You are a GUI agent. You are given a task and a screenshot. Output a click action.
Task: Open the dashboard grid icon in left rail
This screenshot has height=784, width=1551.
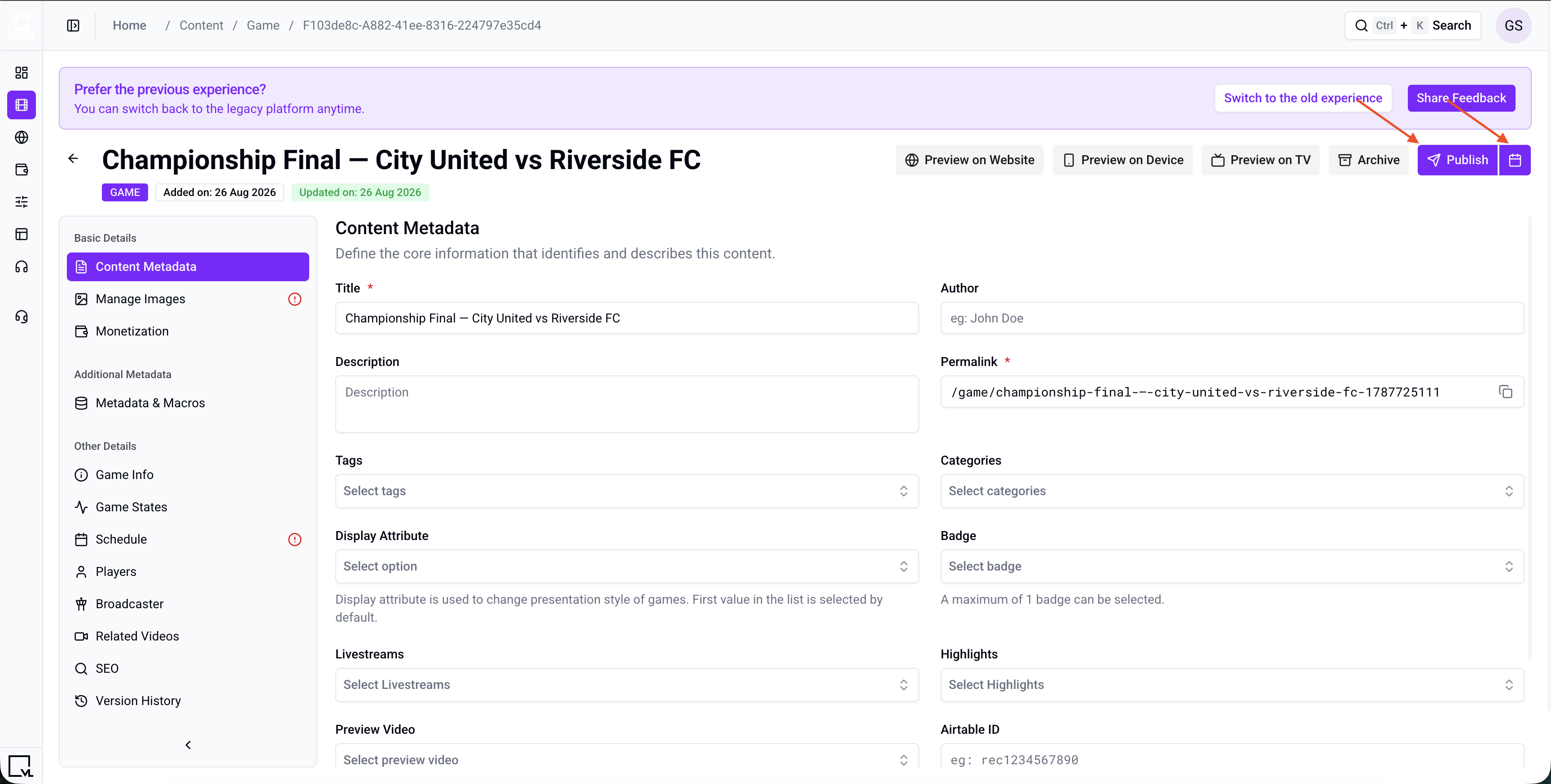point(22,73)
